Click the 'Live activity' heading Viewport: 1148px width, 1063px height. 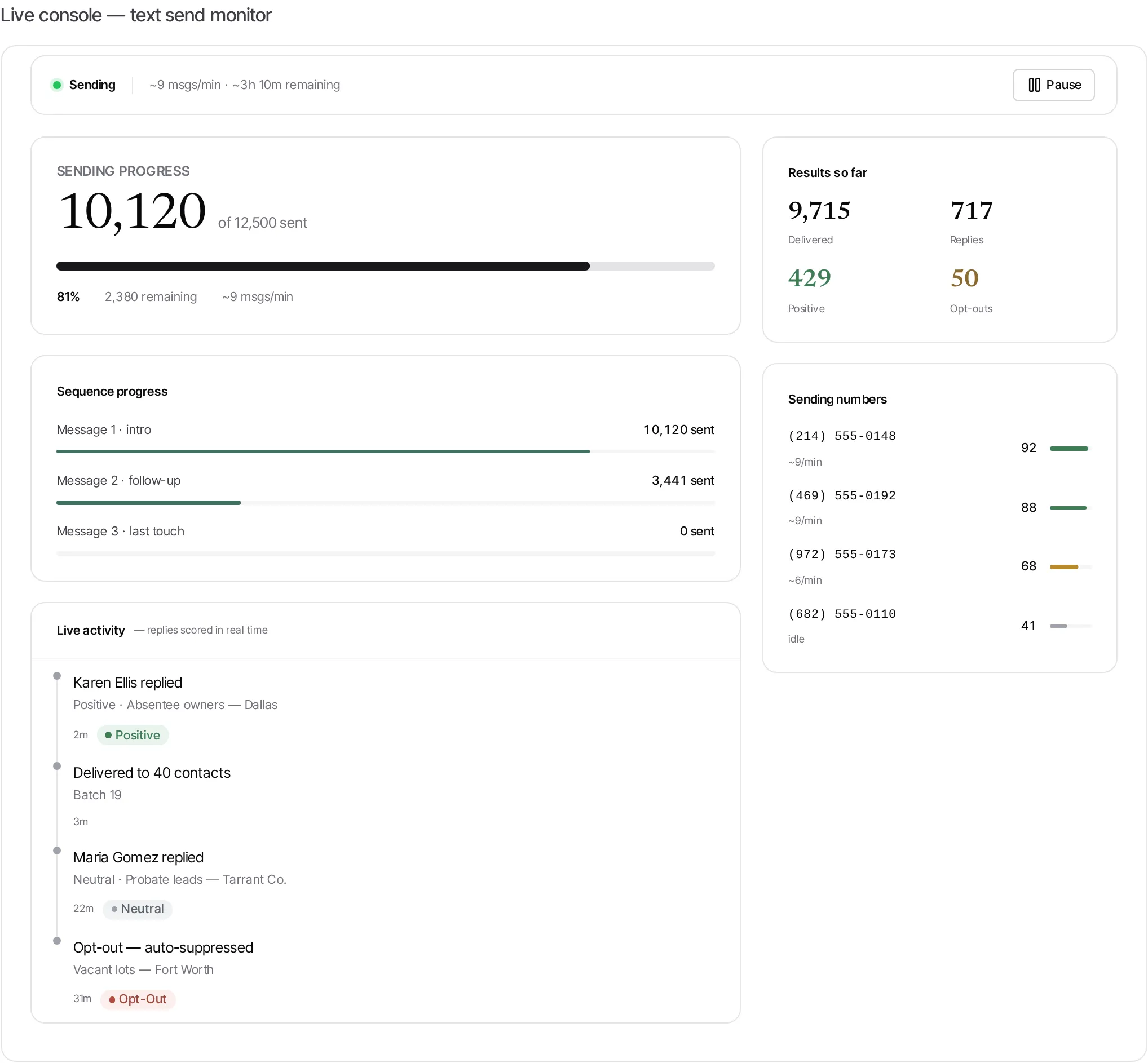click(x=91, y=631)
